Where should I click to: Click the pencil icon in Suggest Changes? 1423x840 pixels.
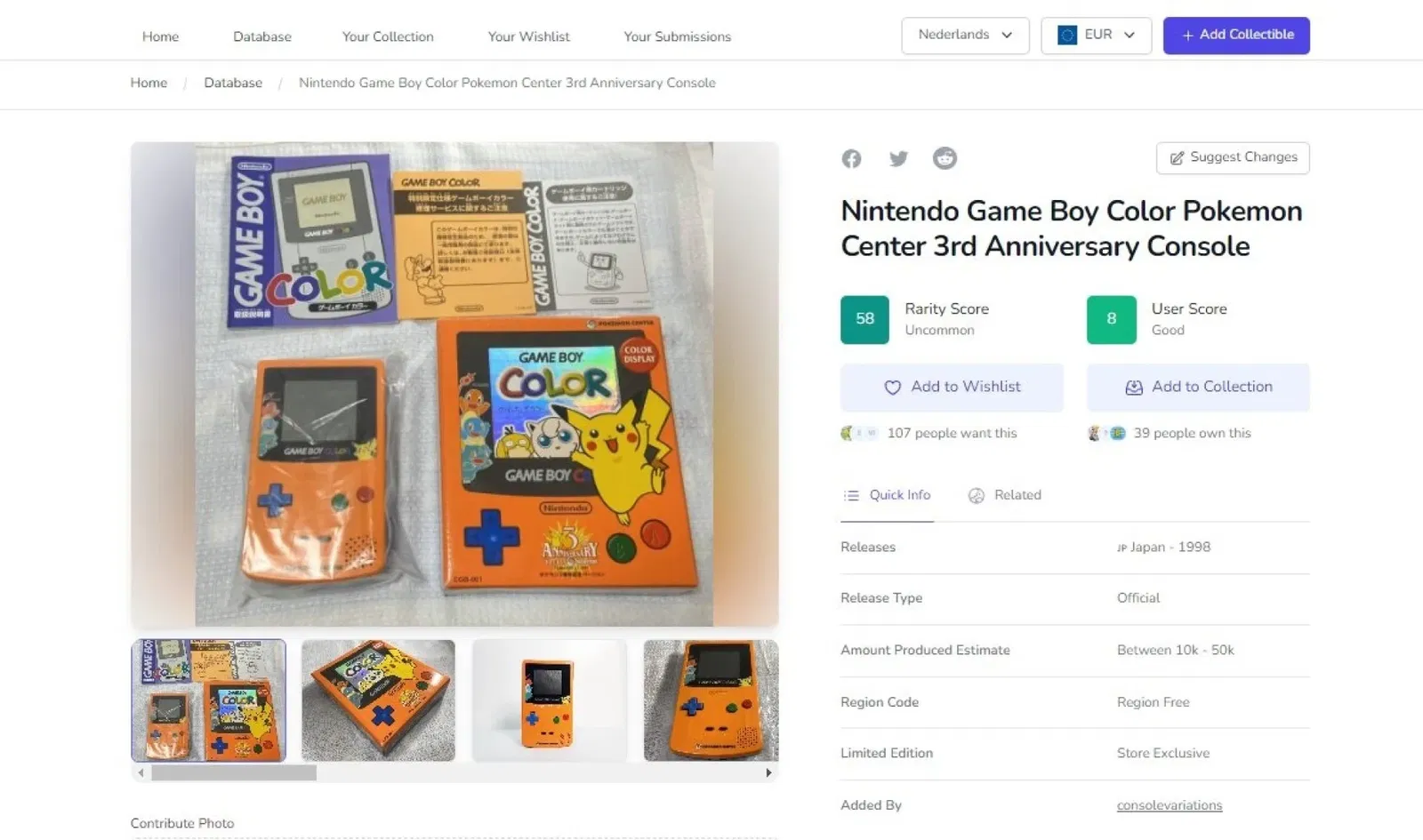(x=1177, y=157)
